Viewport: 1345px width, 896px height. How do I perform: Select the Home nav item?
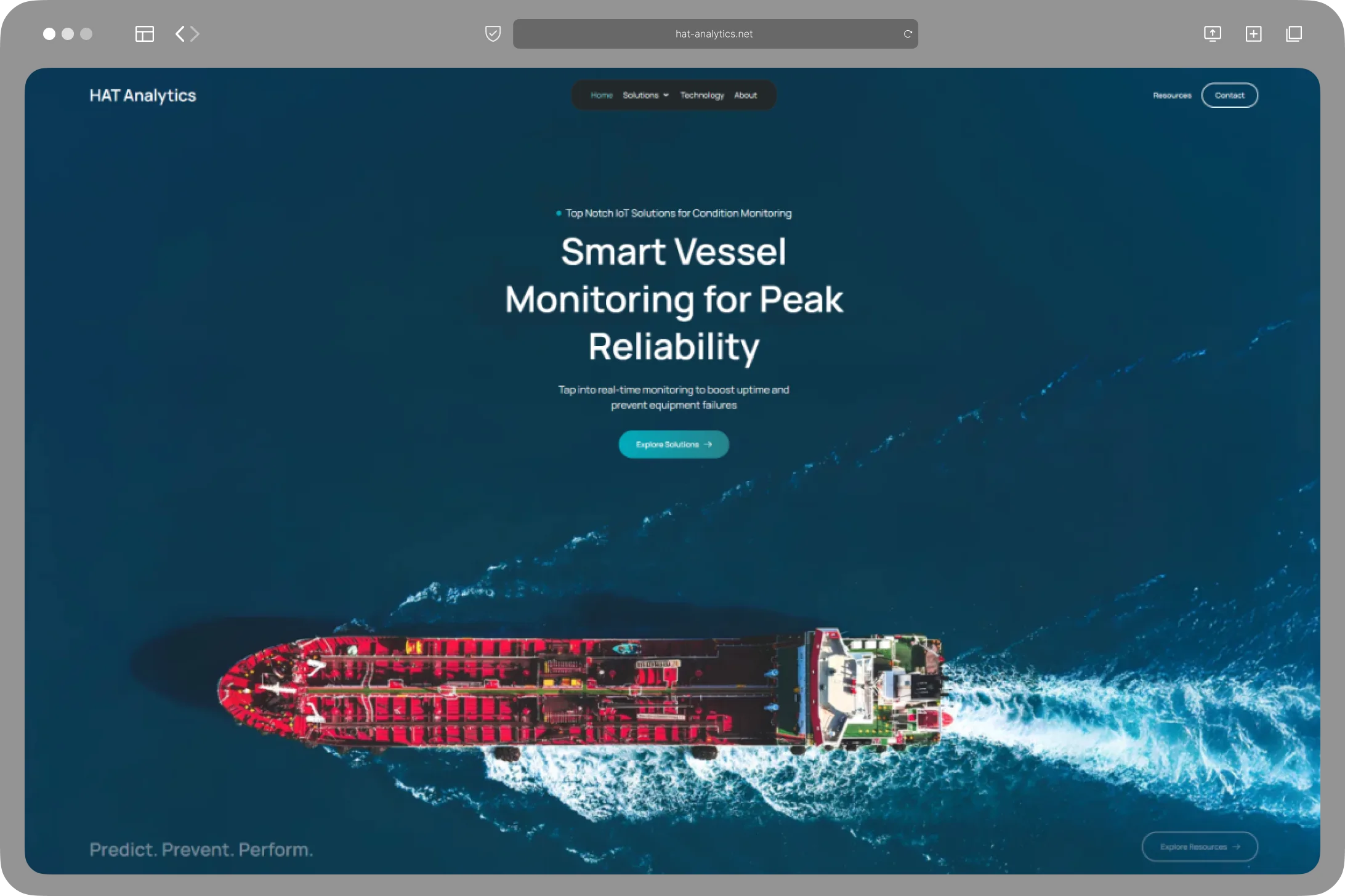(602, 95)
